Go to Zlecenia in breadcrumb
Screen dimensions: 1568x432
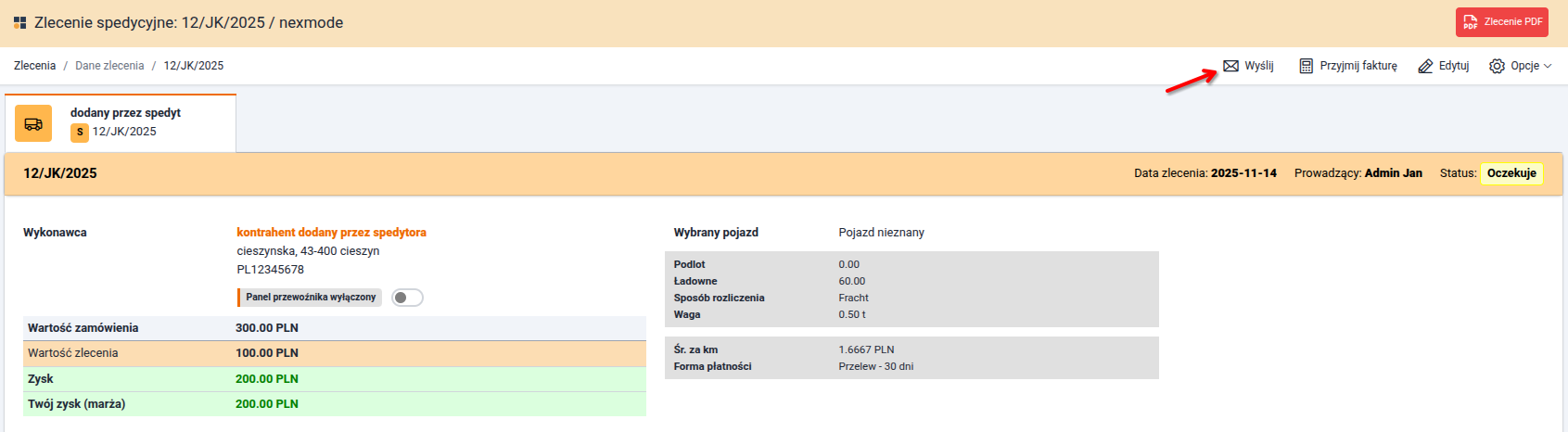(x=35, y=66)
